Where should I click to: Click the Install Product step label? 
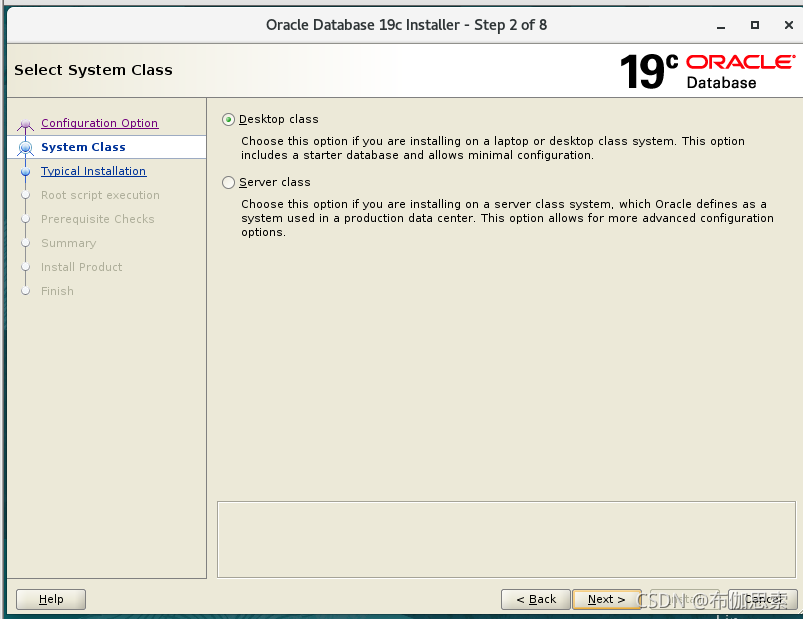pyautogui.click(x=81, y=267)
